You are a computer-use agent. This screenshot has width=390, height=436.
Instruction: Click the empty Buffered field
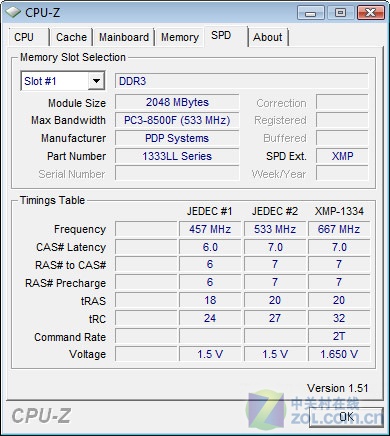coord(342,138)
